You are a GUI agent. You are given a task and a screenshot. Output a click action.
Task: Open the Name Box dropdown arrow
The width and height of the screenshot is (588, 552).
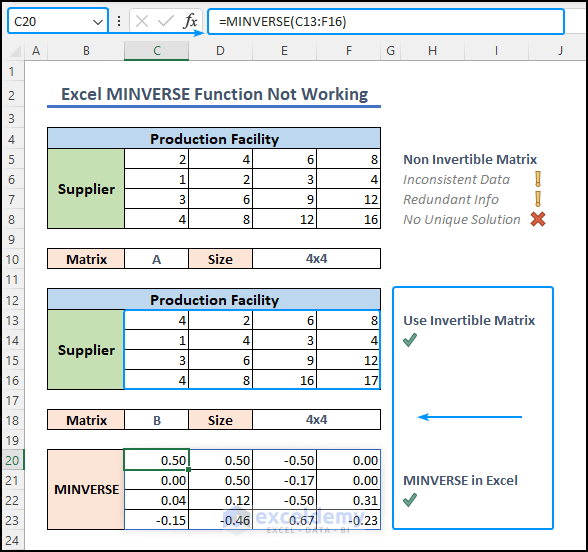(x=98, y=22)
